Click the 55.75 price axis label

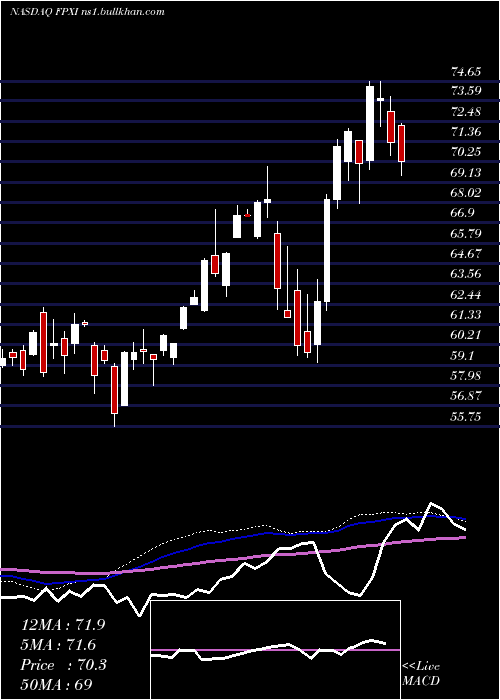click(x=466, y=417)
